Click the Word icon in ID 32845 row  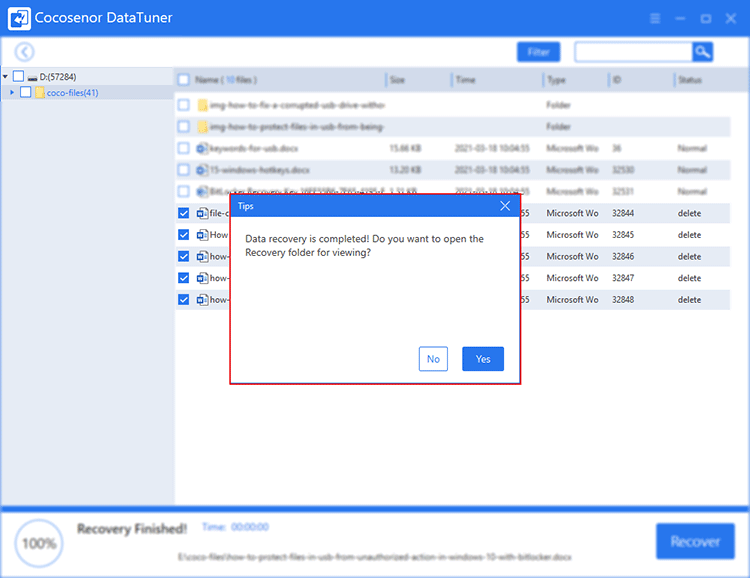(202, 234)
